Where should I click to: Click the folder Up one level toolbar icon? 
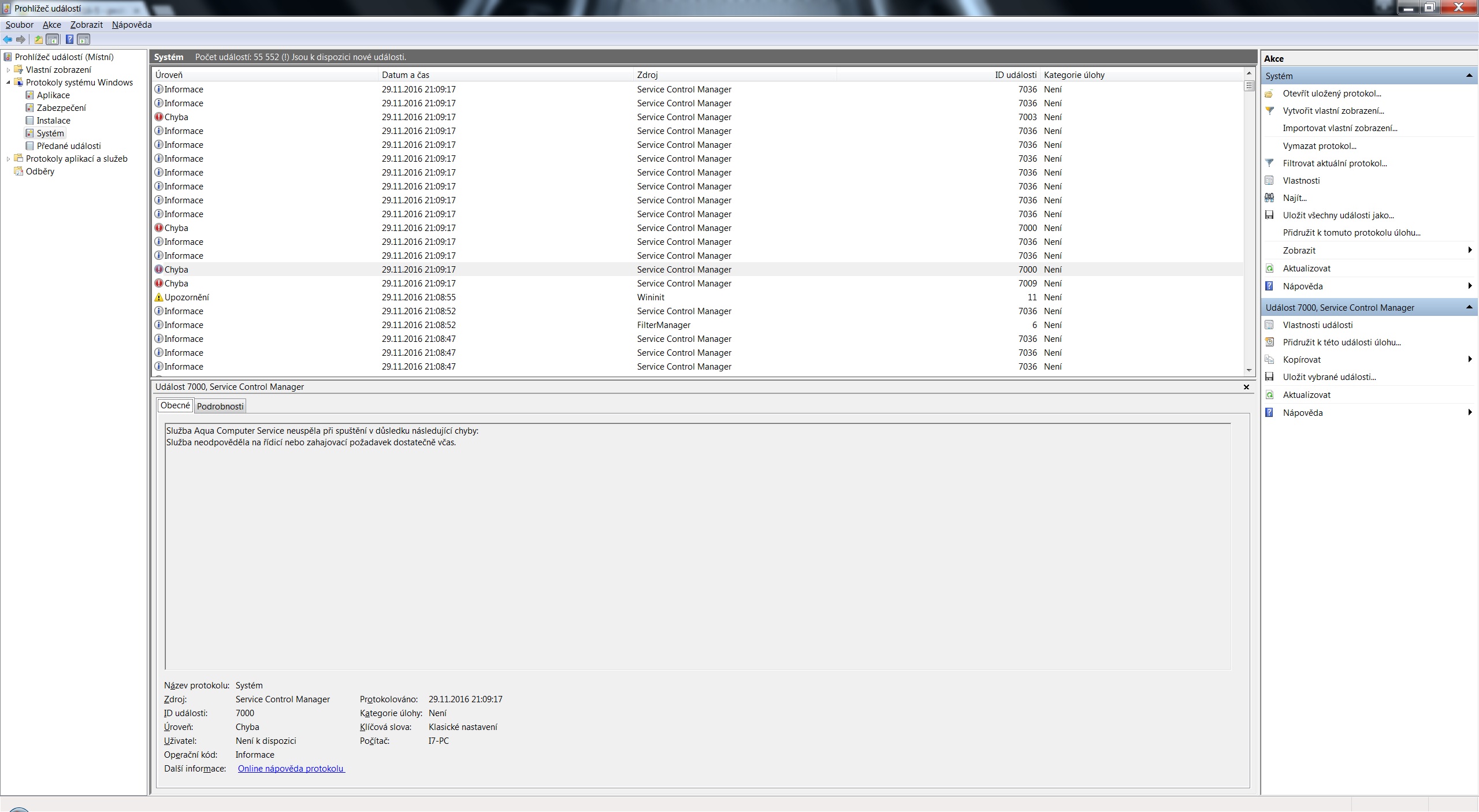38,39
